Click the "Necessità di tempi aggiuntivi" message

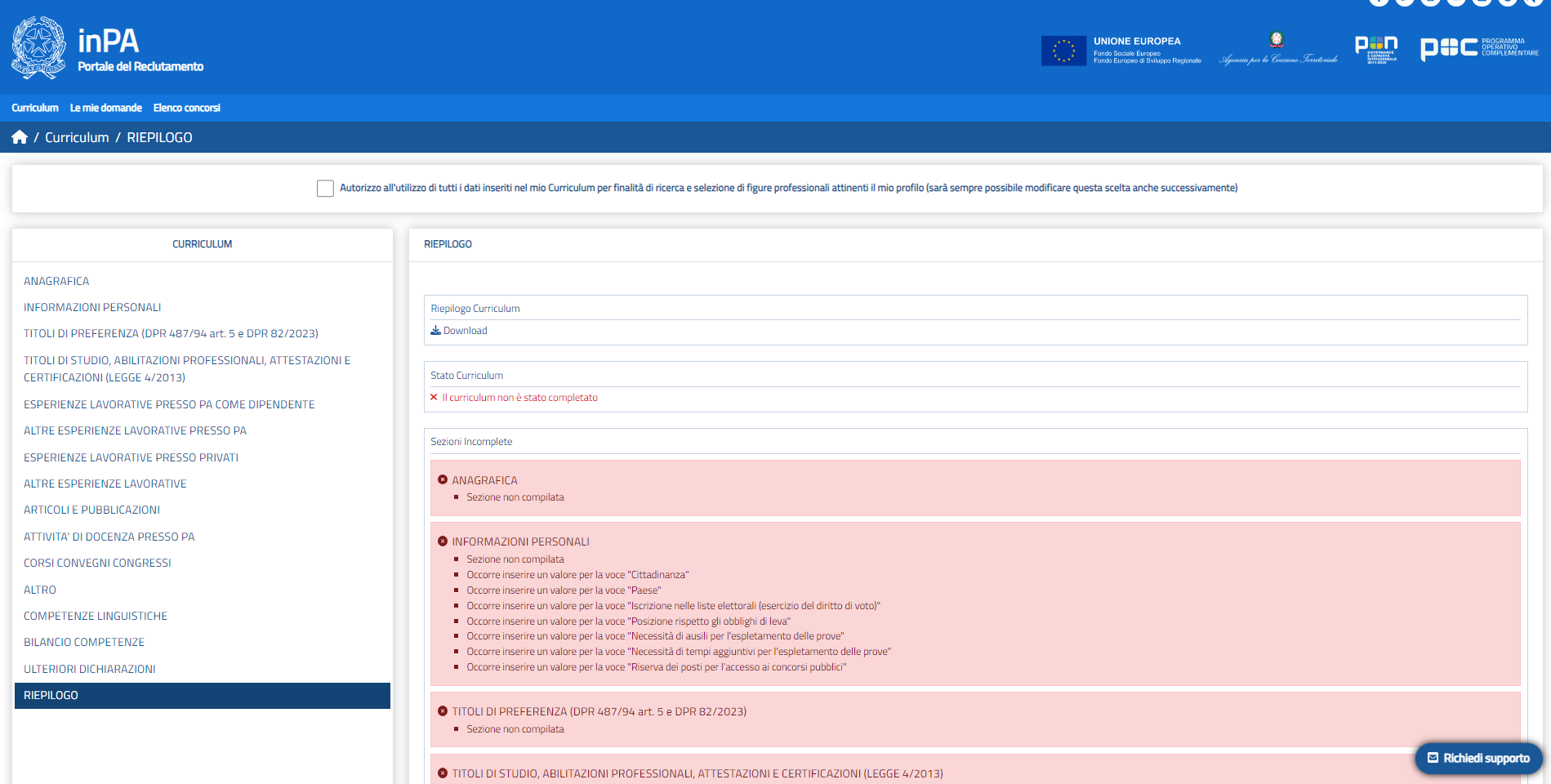pyautogui.click(x=679, y=652)
